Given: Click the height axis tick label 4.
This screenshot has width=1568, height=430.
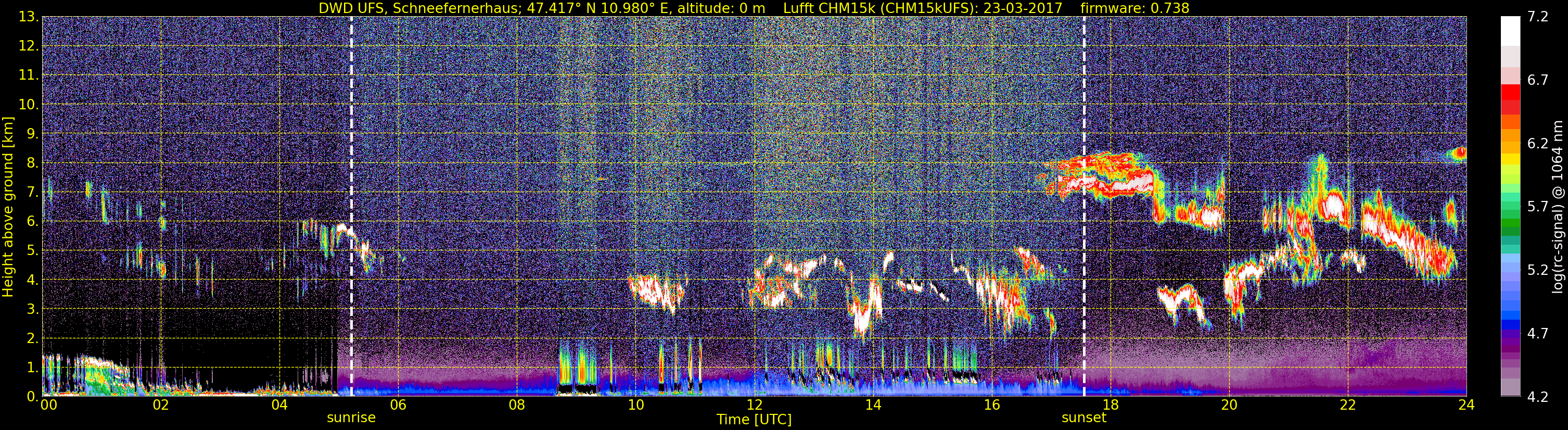Looking at the screenshot, I should 33,280.
